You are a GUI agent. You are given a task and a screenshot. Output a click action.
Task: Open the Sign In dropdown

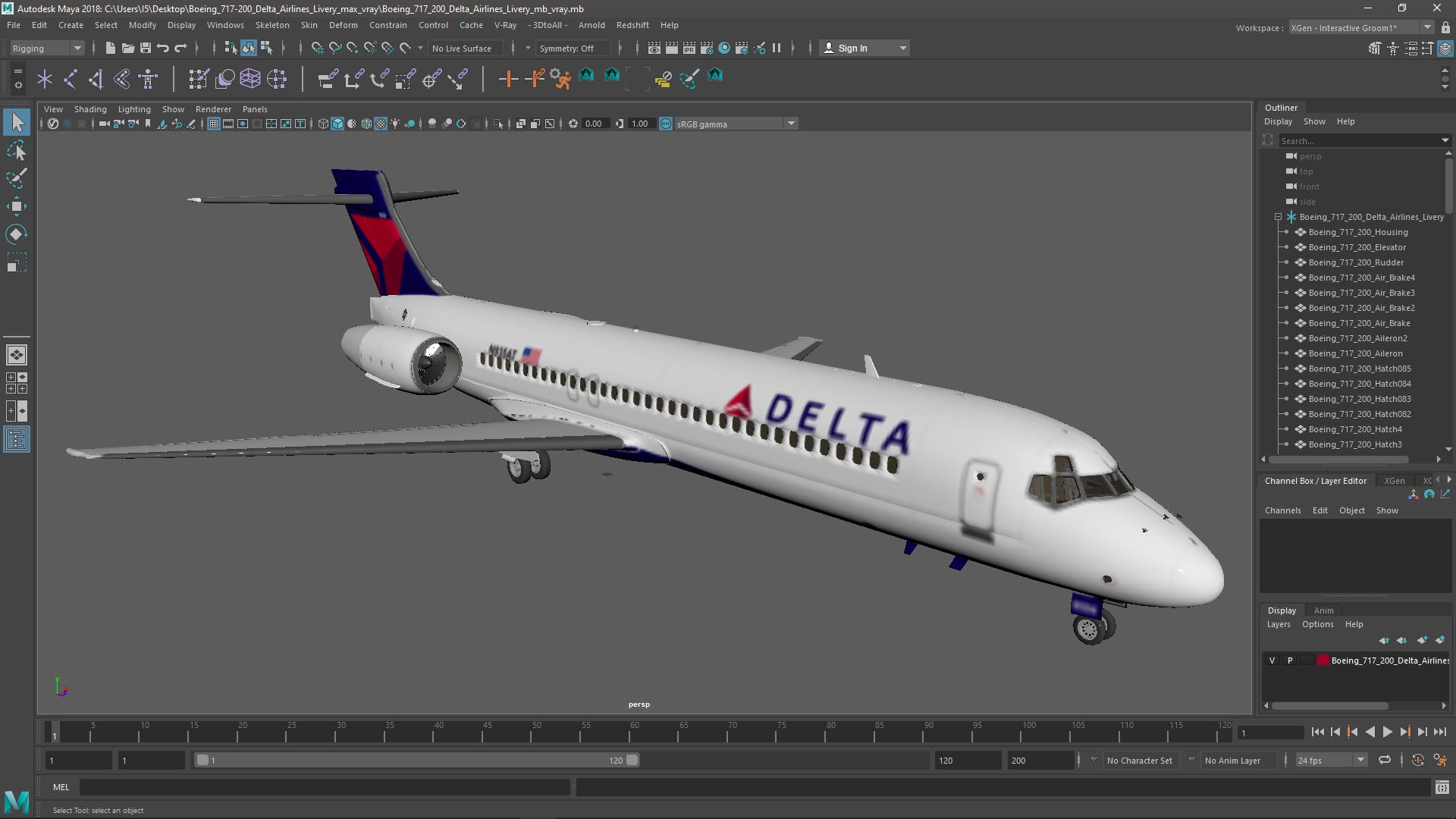coord(864,48)
